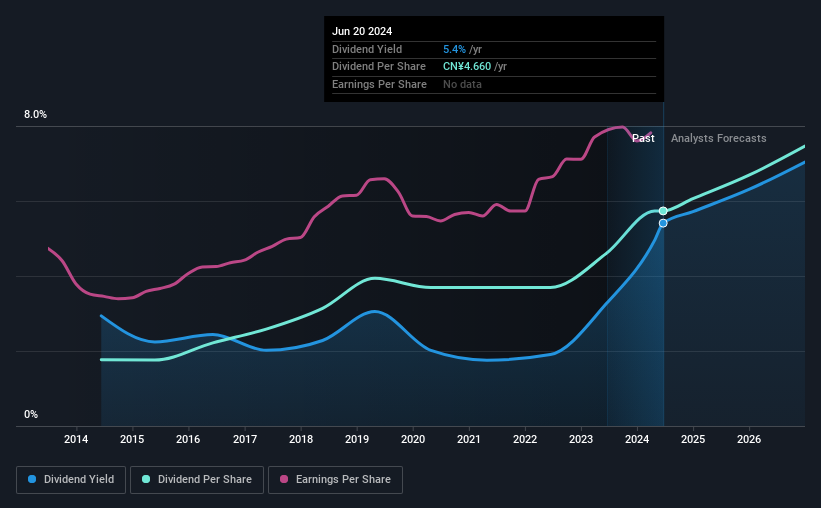Click the No data value in tooltip
This screenshot has height=508, width=821.
[x=462, y=84]
